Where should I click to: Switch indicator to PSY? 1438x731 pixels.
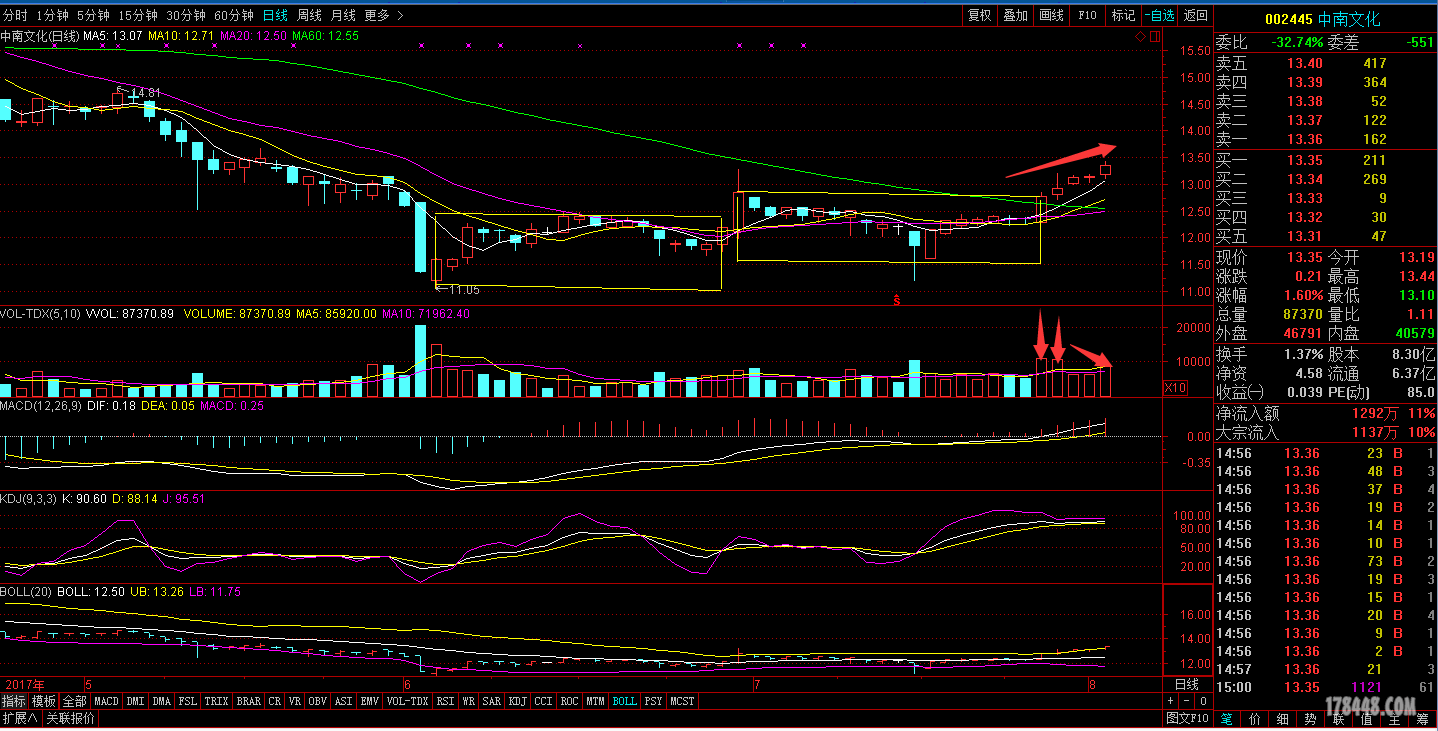[x=653, y=701]
